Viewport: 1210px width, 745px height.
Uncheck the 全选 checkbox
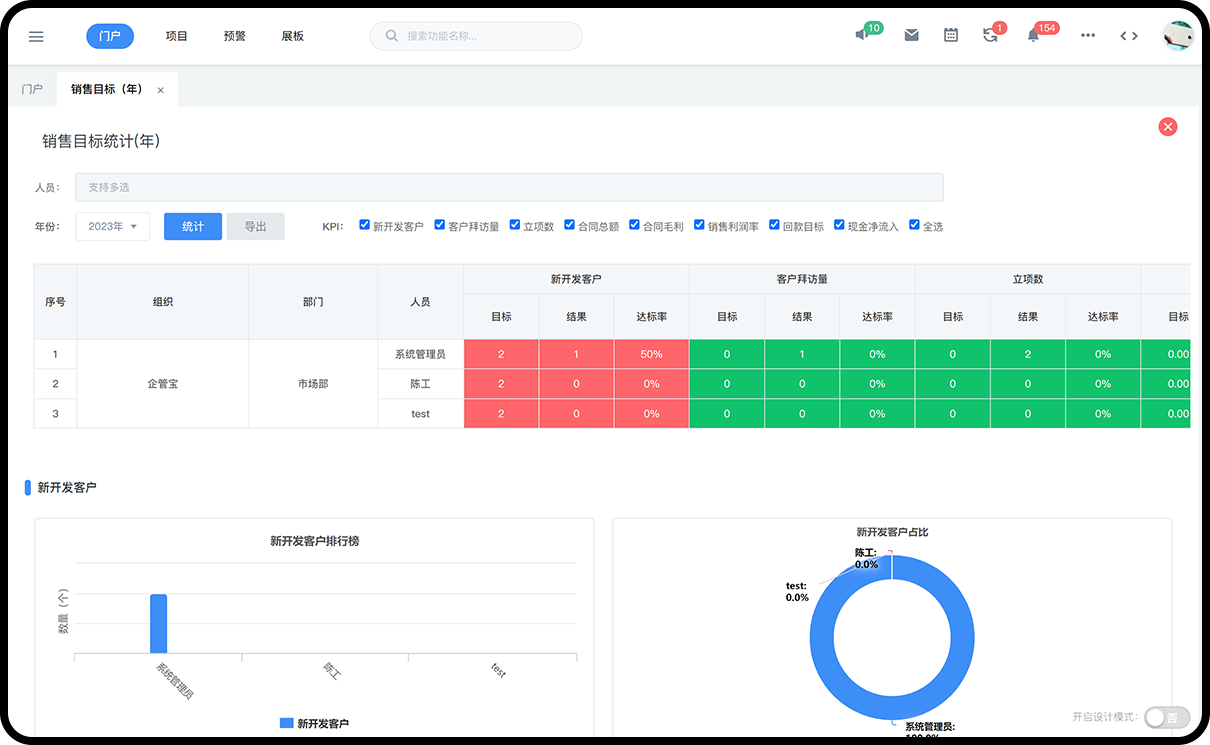(x=915, y=225)
